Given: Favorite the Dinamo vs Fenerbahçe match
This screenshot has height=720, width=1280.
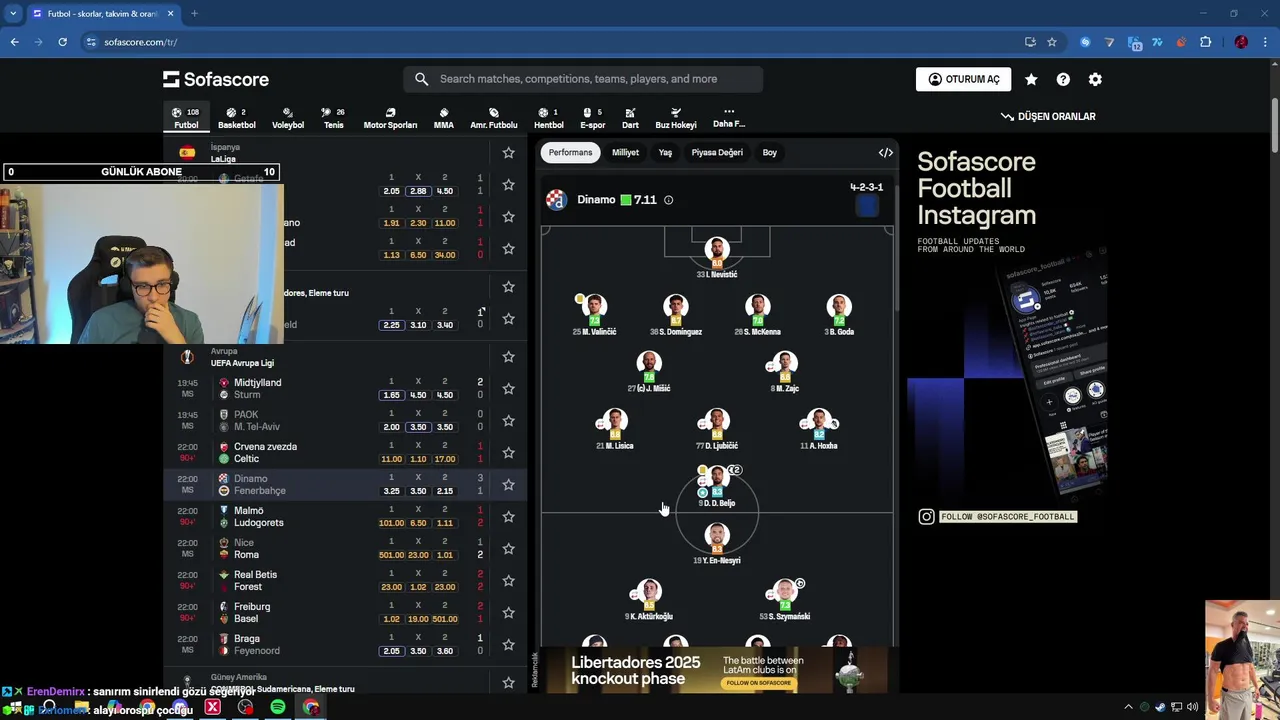Looking at the screenshot, I should coord(508,485).
